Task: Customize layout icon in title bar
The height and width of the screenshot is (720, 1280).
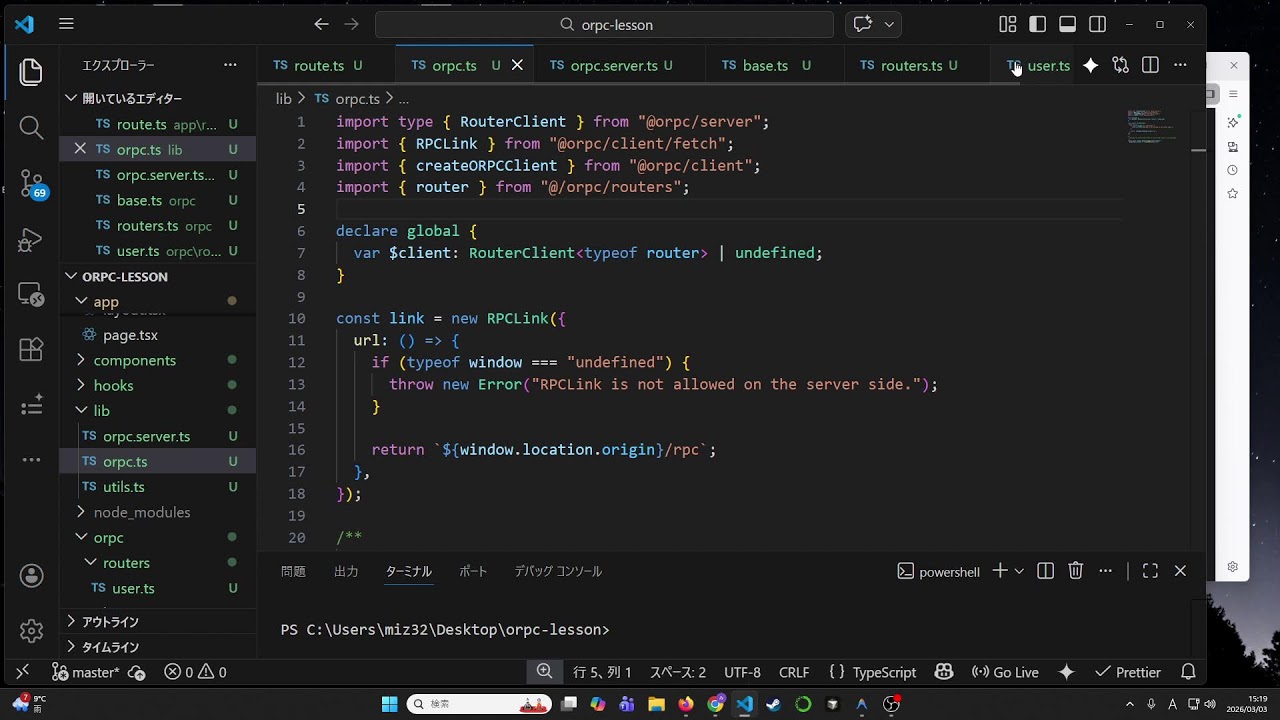Action: coord(1008,24)
